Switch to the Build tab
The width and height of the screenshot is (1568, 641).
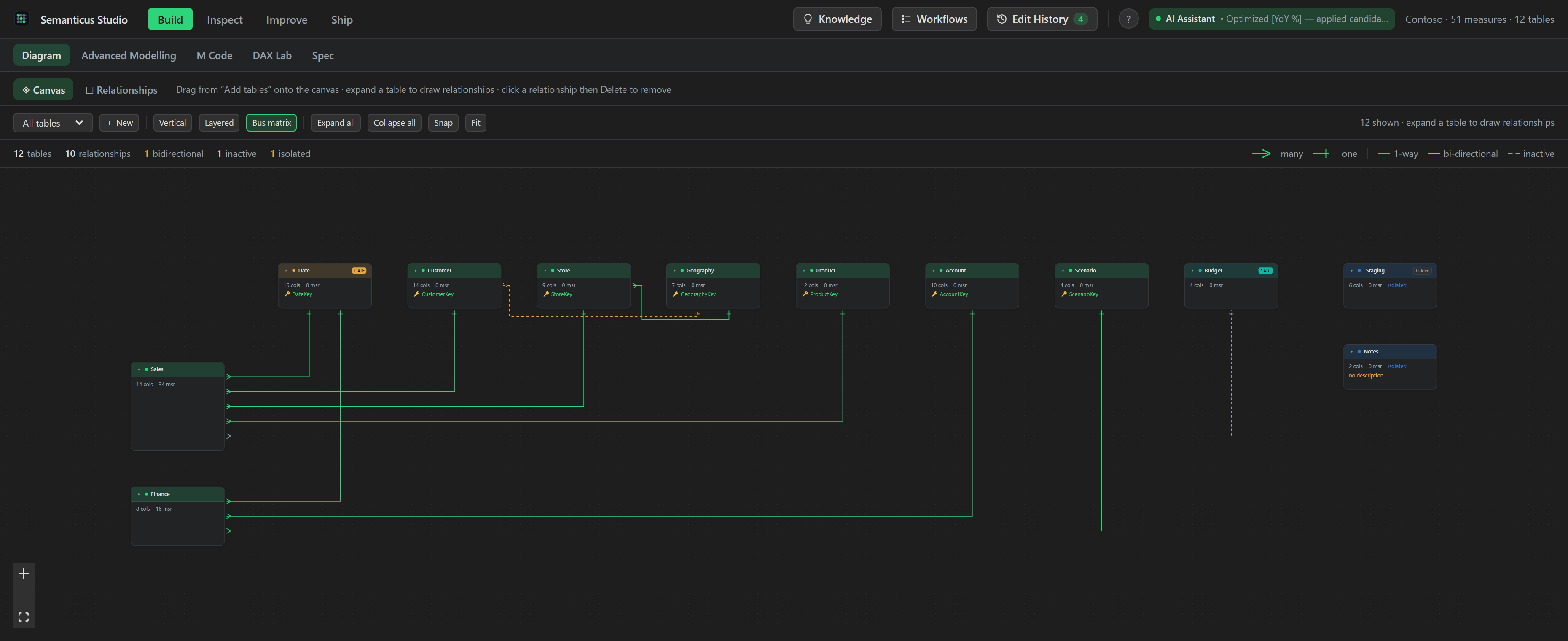(170, 19)
